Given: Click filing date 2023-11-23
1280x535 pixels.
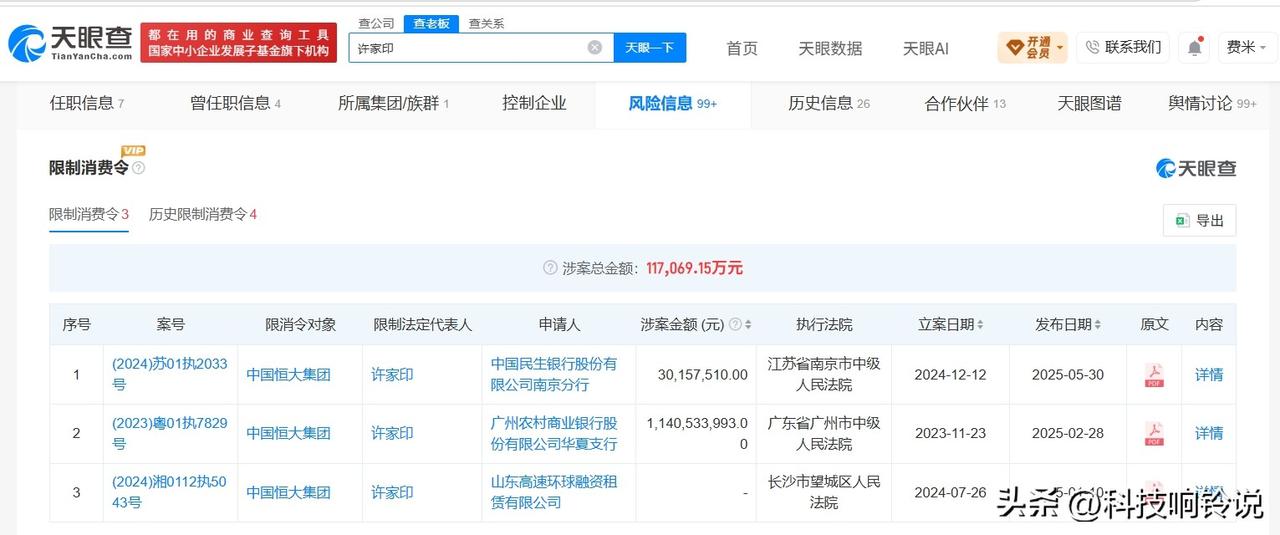Looking at the screenshot, I should [950, 433].
